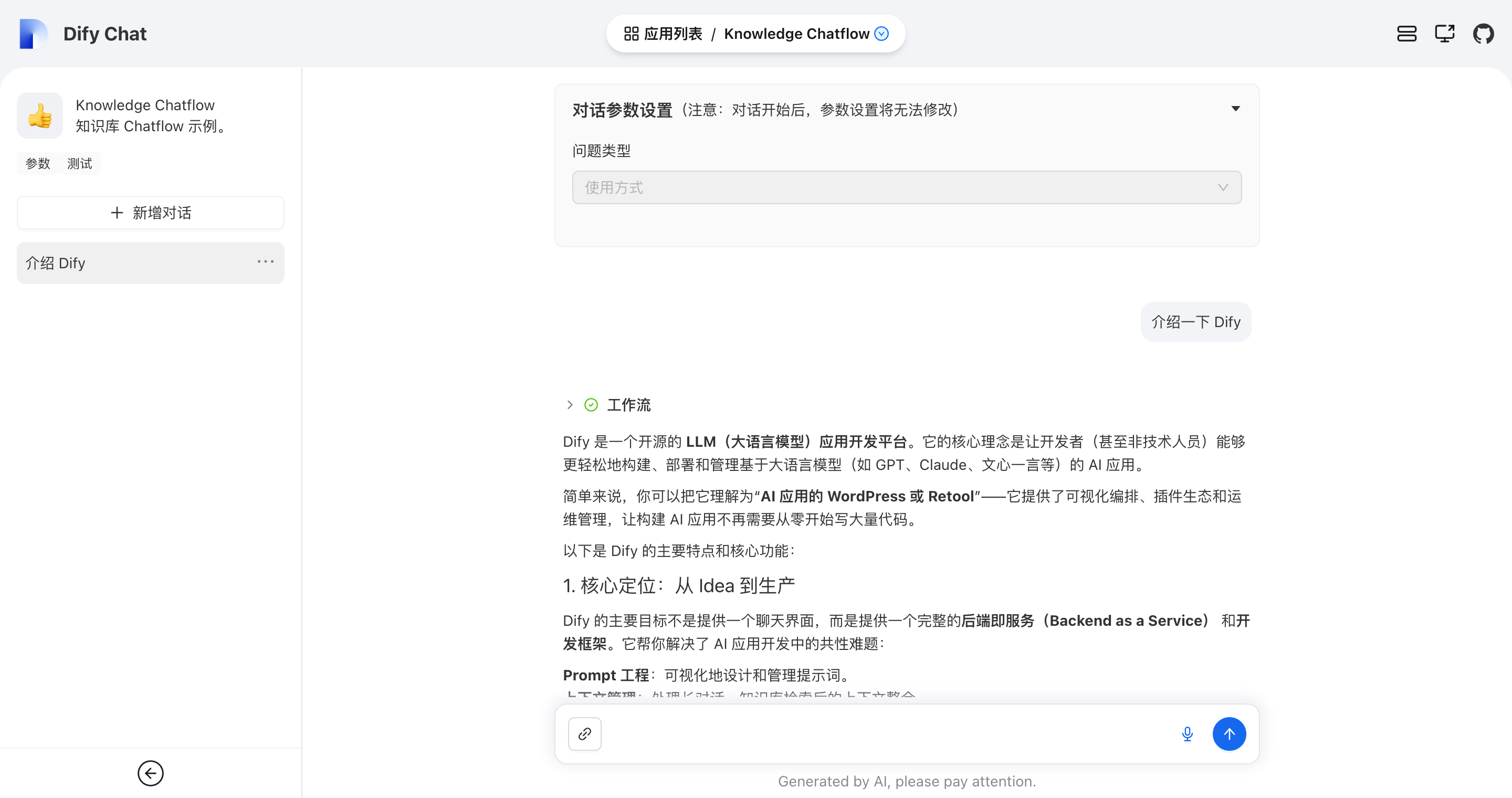
Task: Go to 应用列表 breadcrumb
Action: pos(673,34)
